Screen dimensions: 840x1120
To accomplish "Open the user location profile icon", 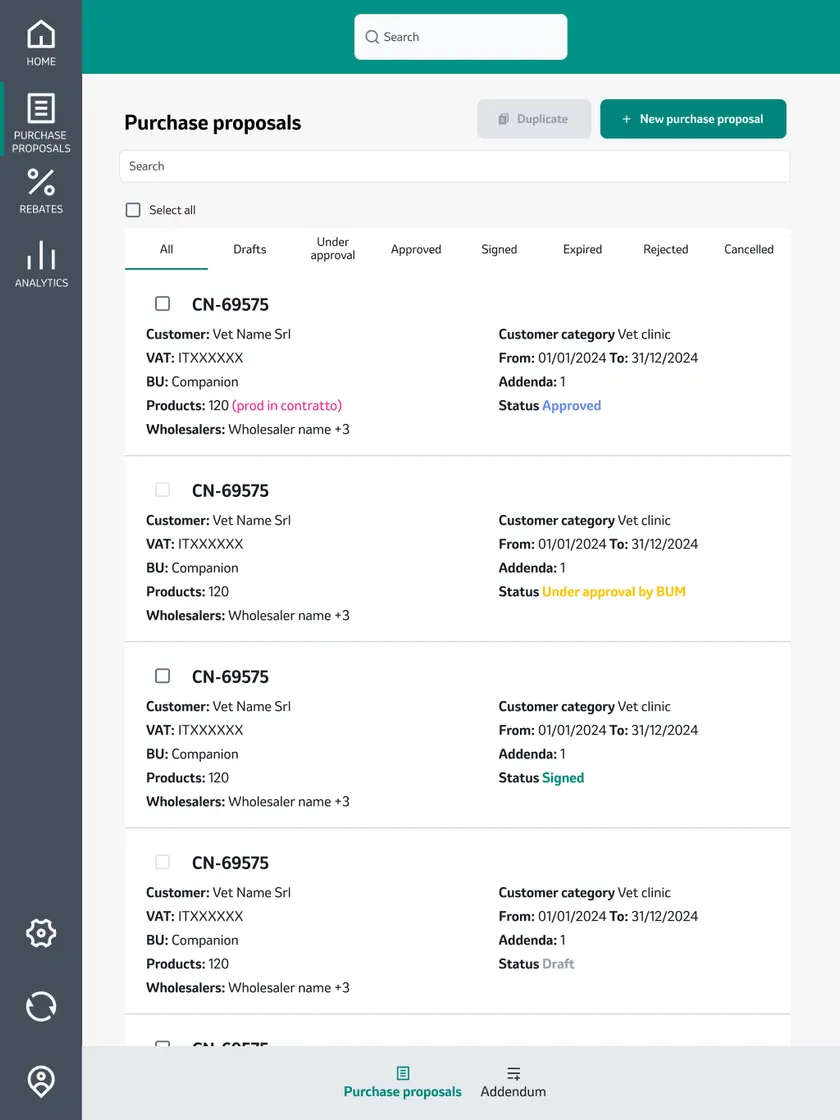I will click(x=41, y=1081).
